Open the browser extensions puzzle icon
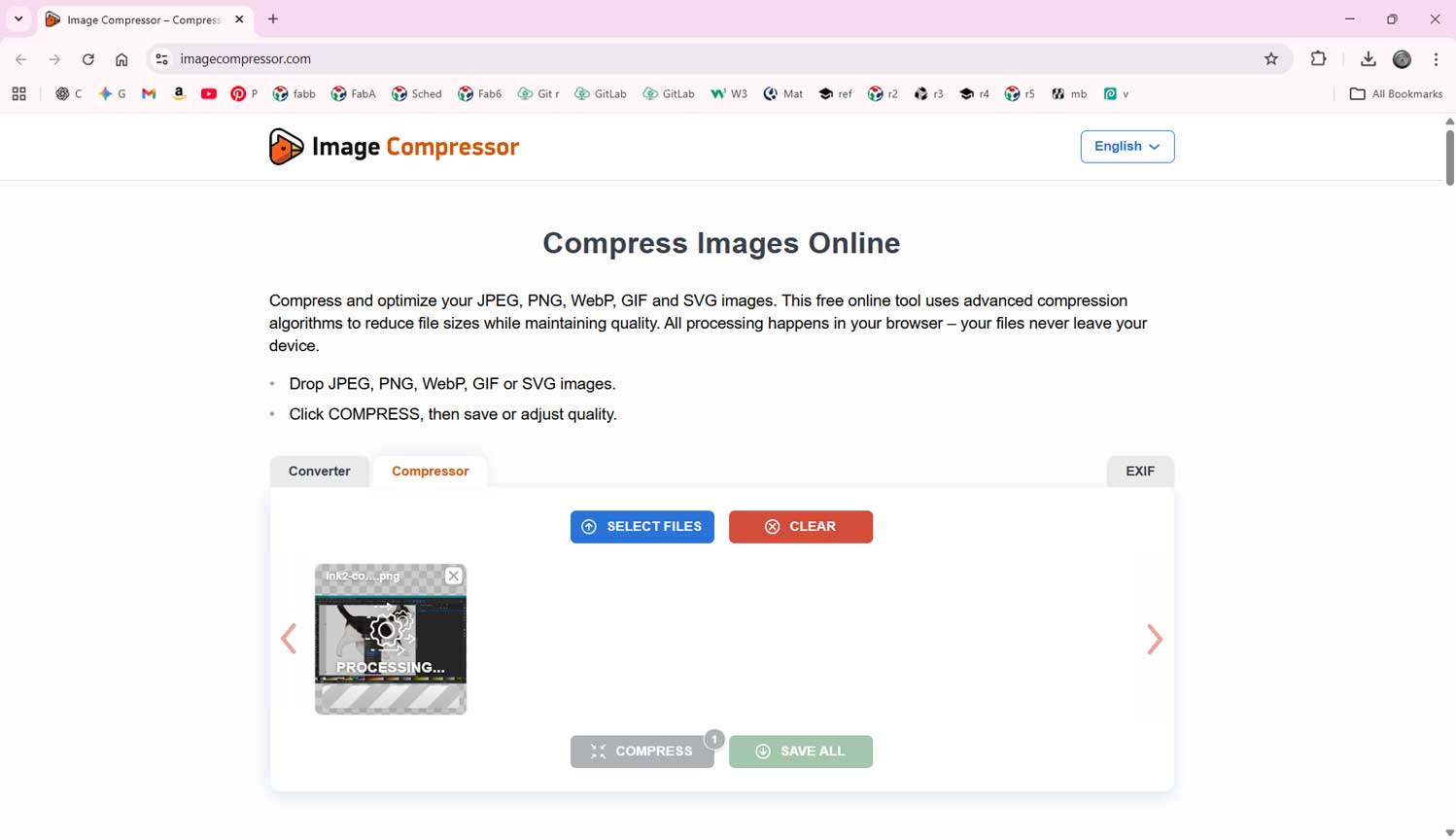This screenshot has height=840, width=1456. 1318,58
